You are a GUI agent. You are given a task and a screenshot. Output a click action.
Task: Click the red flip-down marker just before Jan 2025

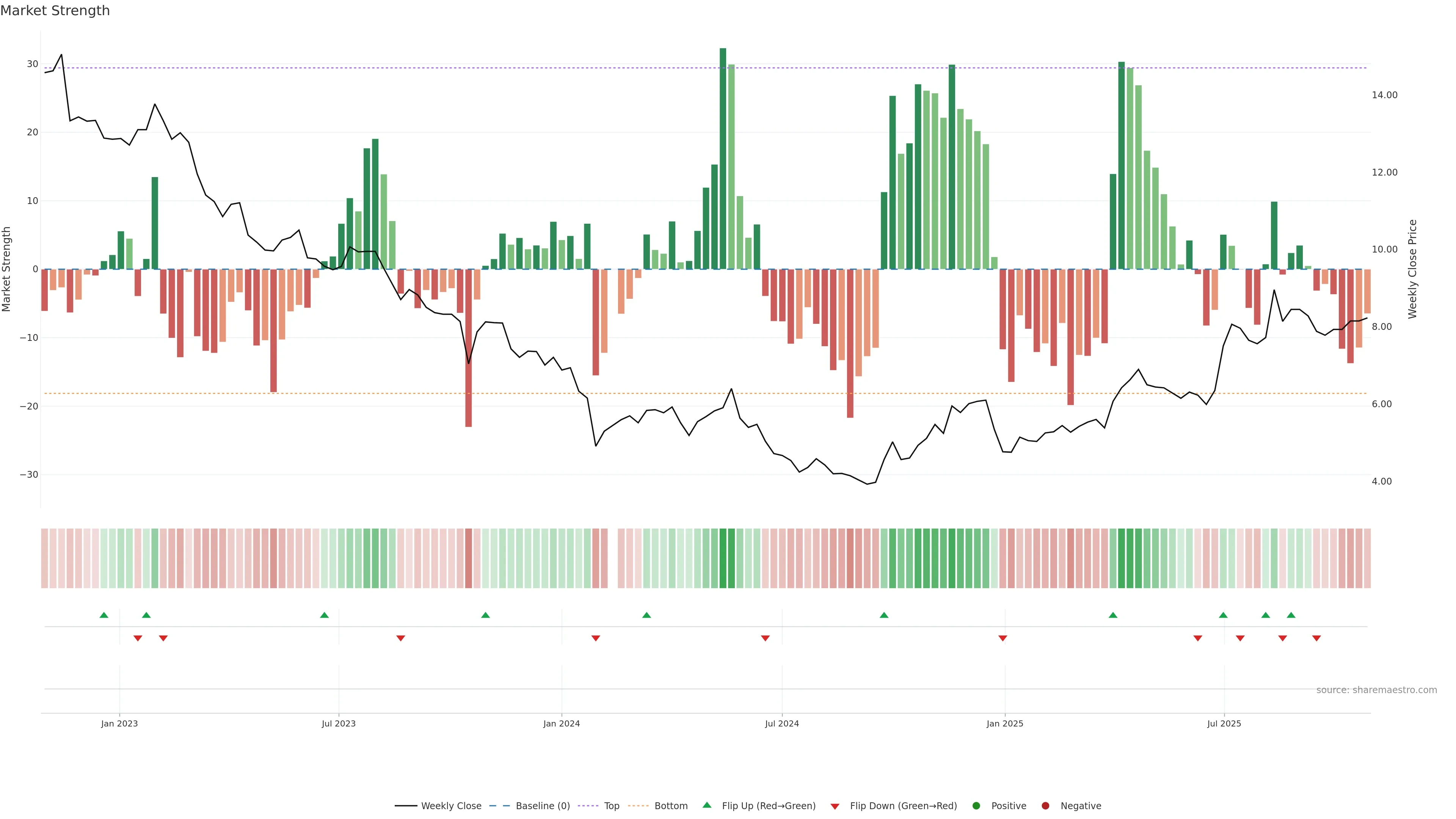click(x=1003, y=638)
